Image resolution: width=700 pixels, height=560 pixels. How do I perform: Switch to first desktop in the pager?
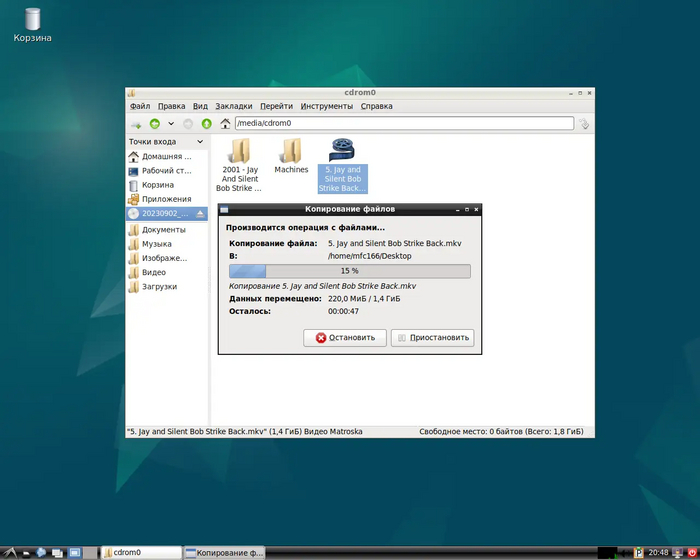(x=75, y=553)
